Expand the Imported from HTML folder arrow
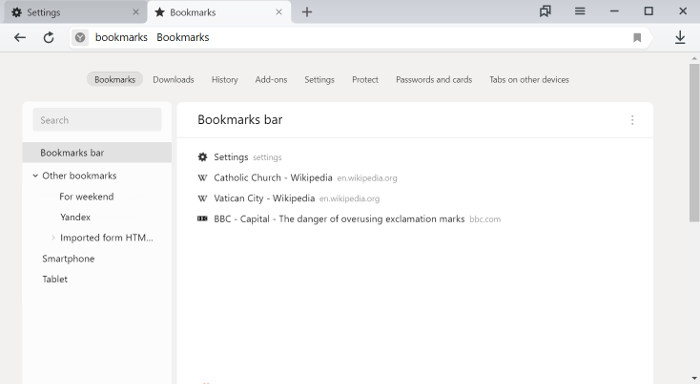 point(53,238)
